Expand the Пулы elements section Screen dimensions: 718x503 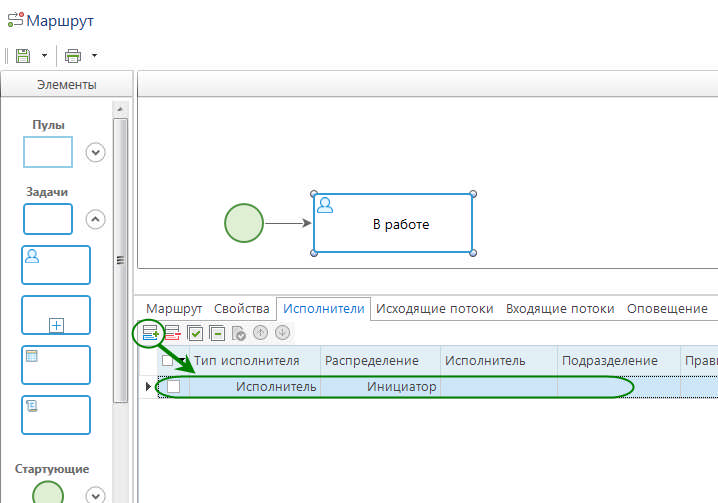96,152
